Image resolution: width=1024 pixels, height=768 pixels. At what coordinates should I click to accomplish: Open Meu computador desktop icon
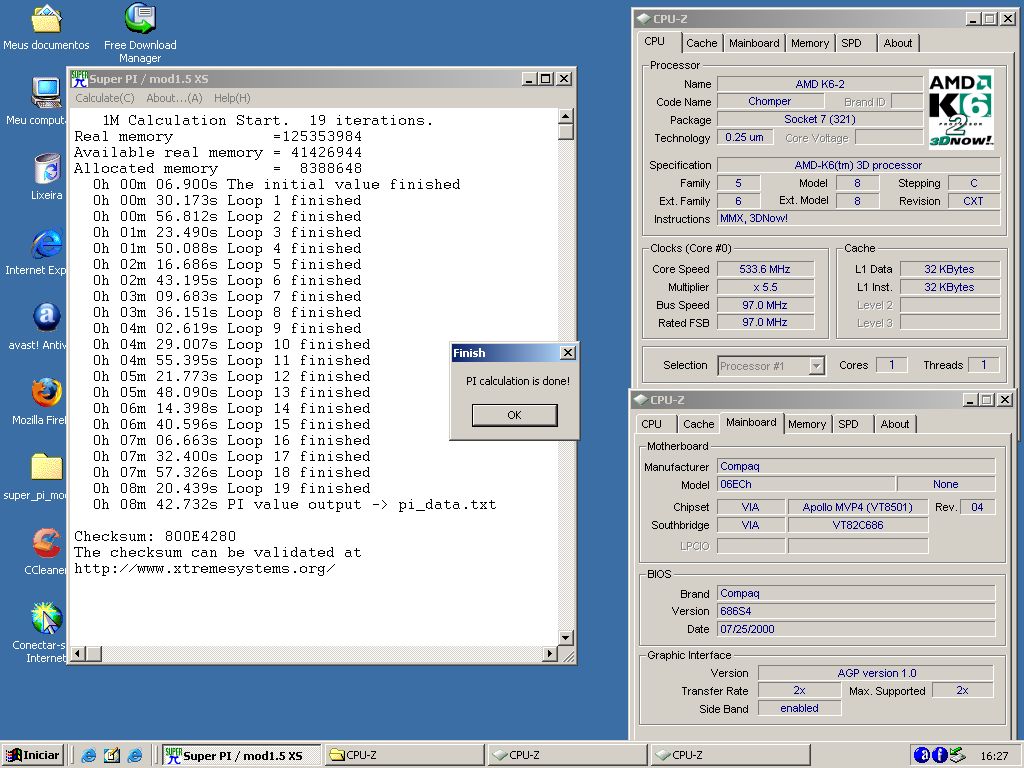click(46, 93)
